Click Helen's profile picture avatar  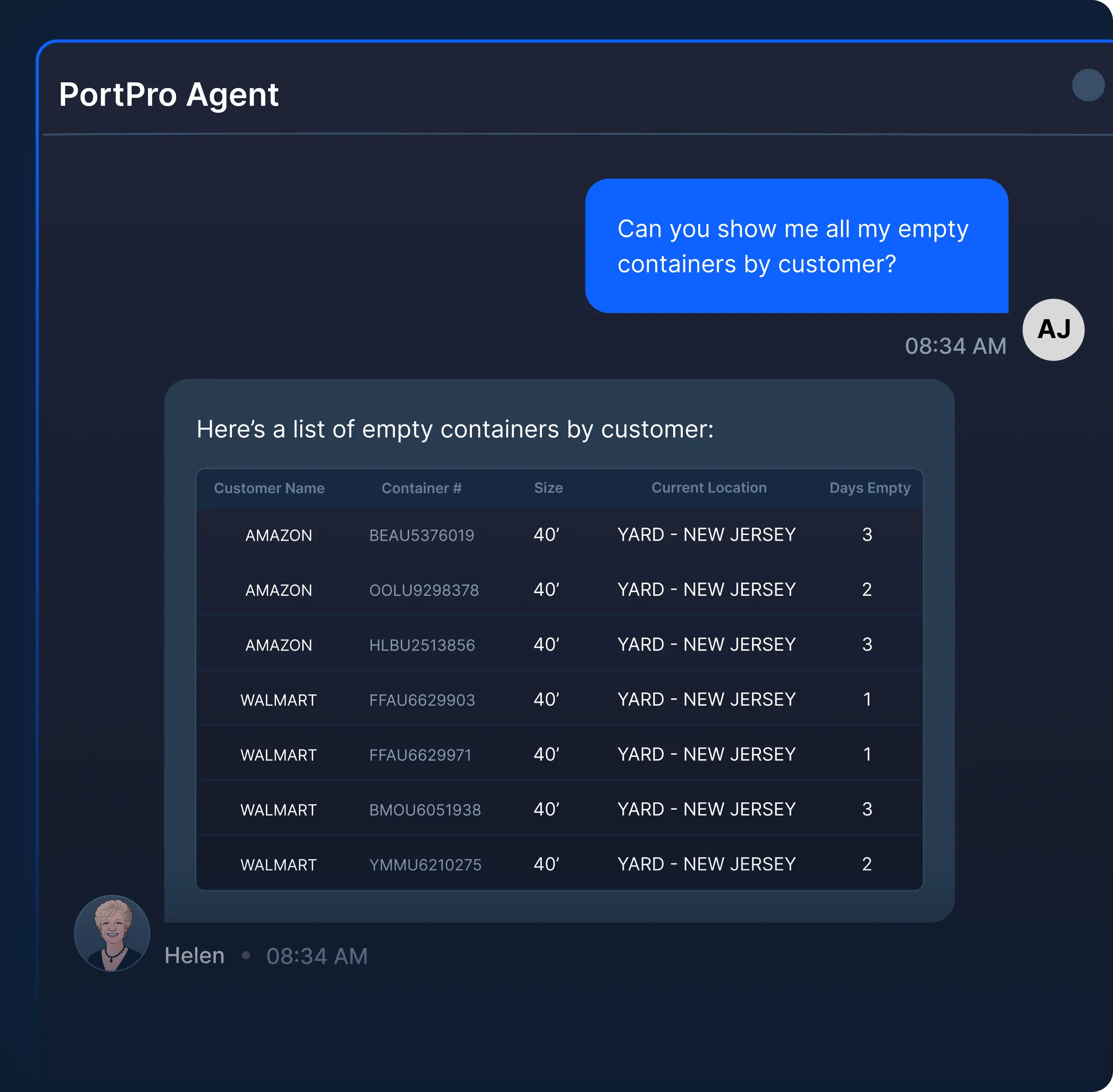click(112, 933)
